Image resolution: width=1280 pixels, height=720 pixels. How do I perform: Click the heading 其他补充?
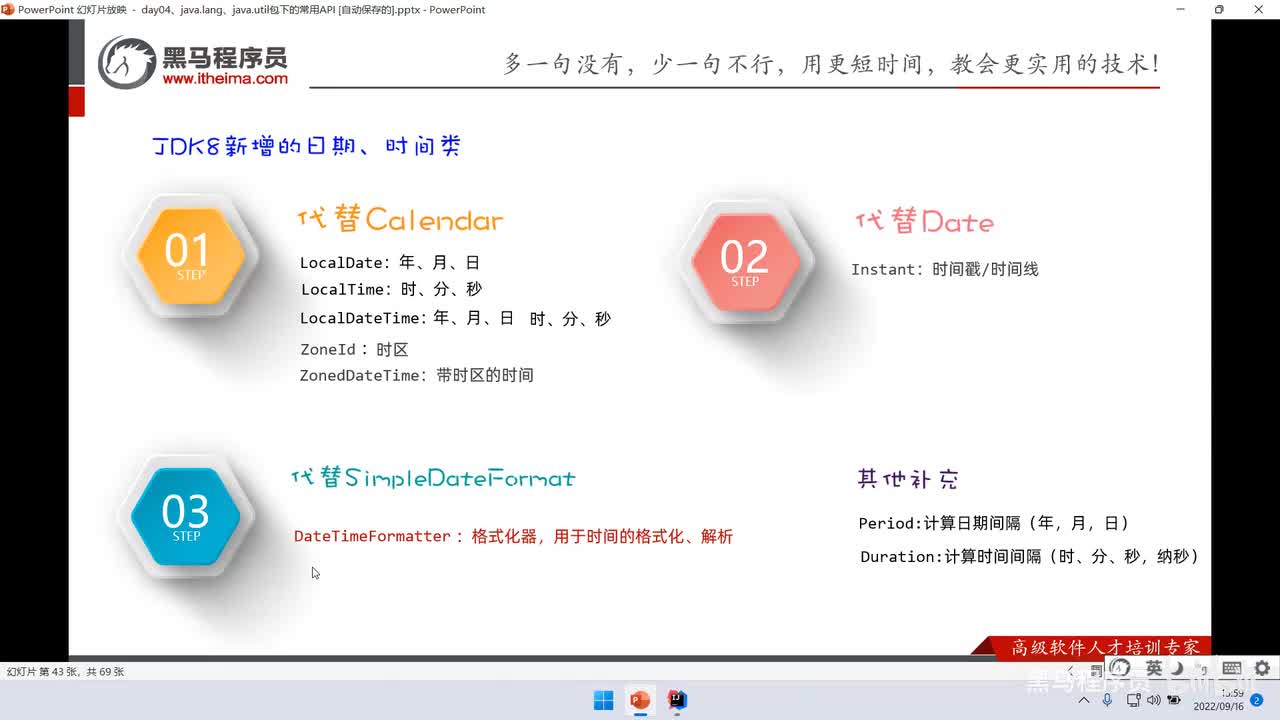[908, 479]
